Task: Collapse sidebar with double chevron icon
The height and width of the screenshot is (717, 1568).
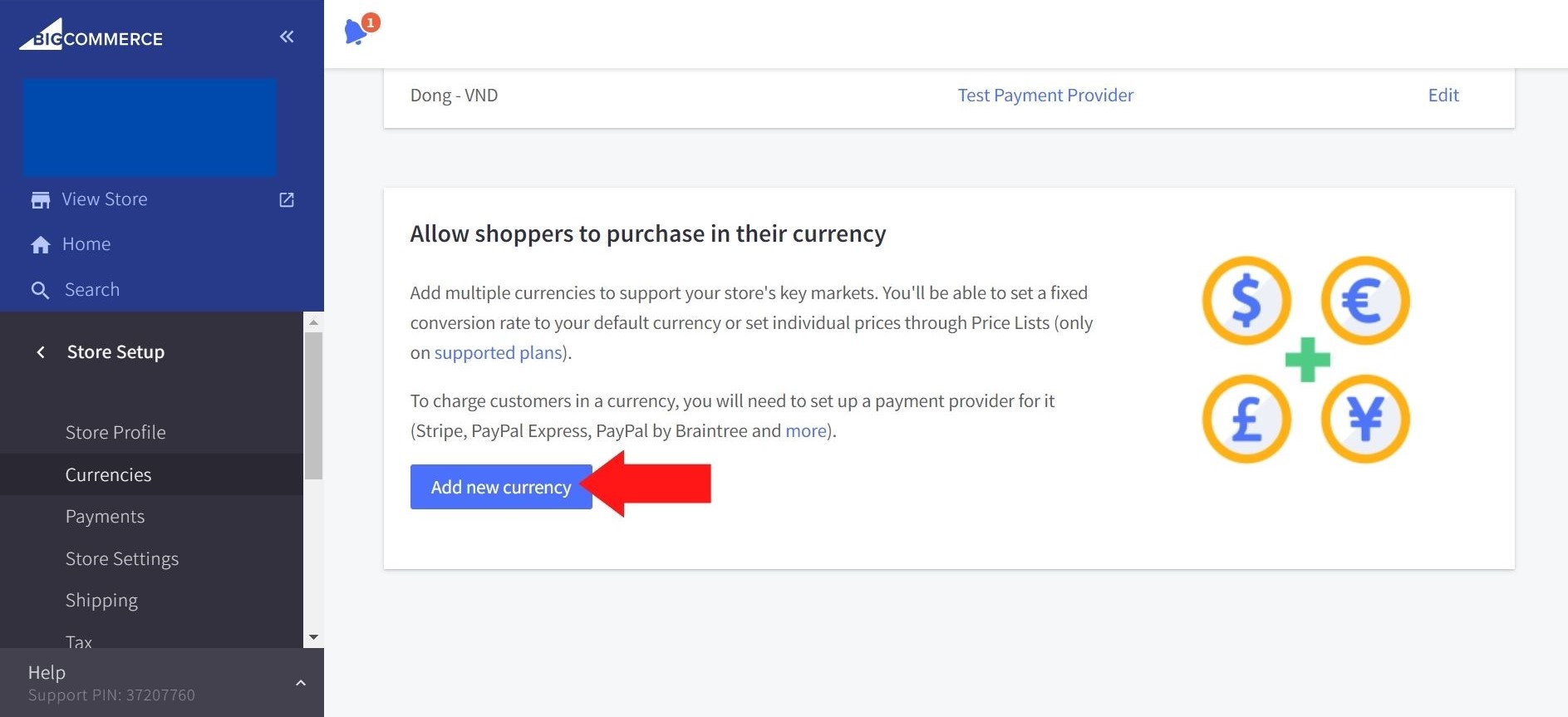Action: point(287,37)
